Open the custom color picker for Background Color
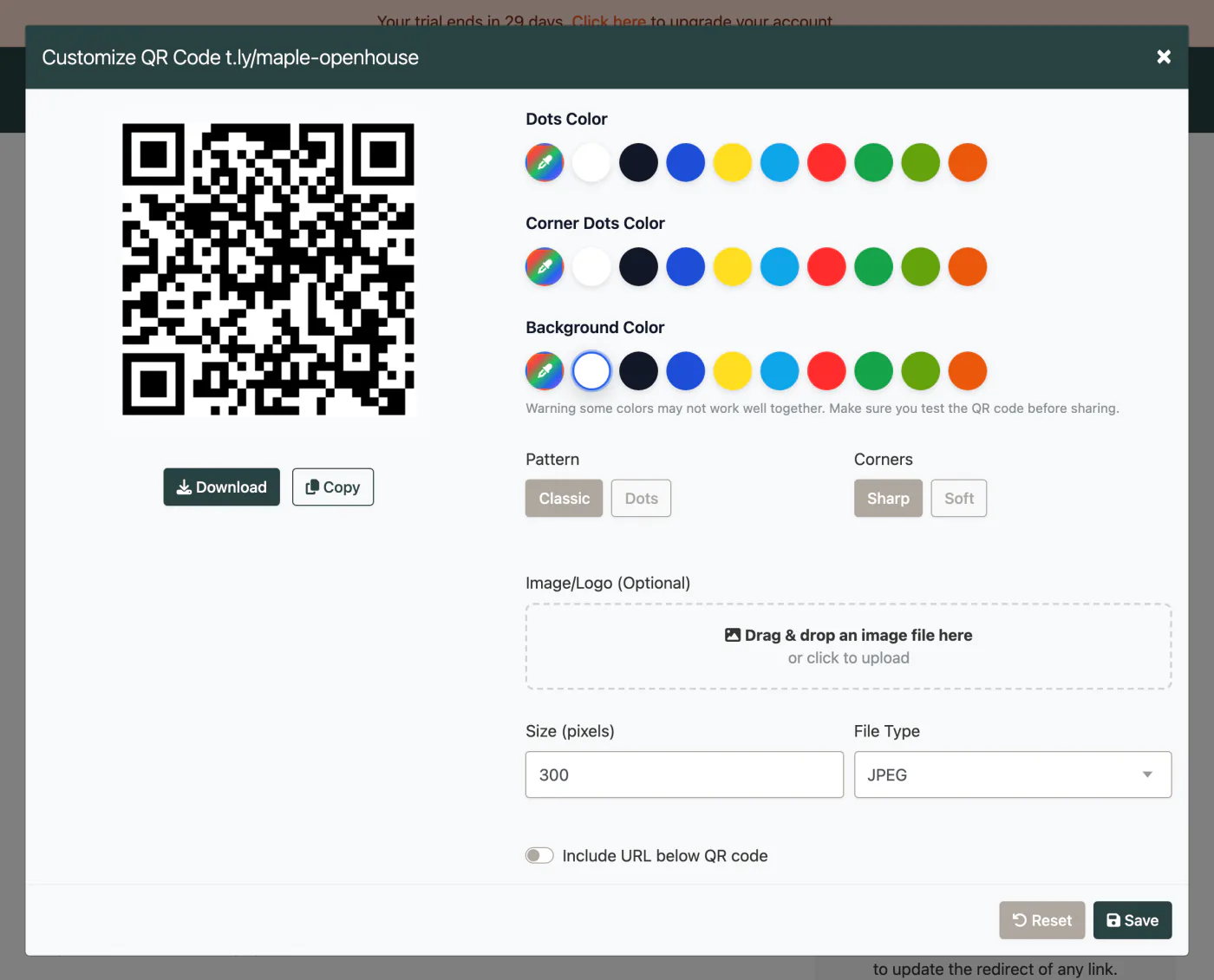 [545, 370]
